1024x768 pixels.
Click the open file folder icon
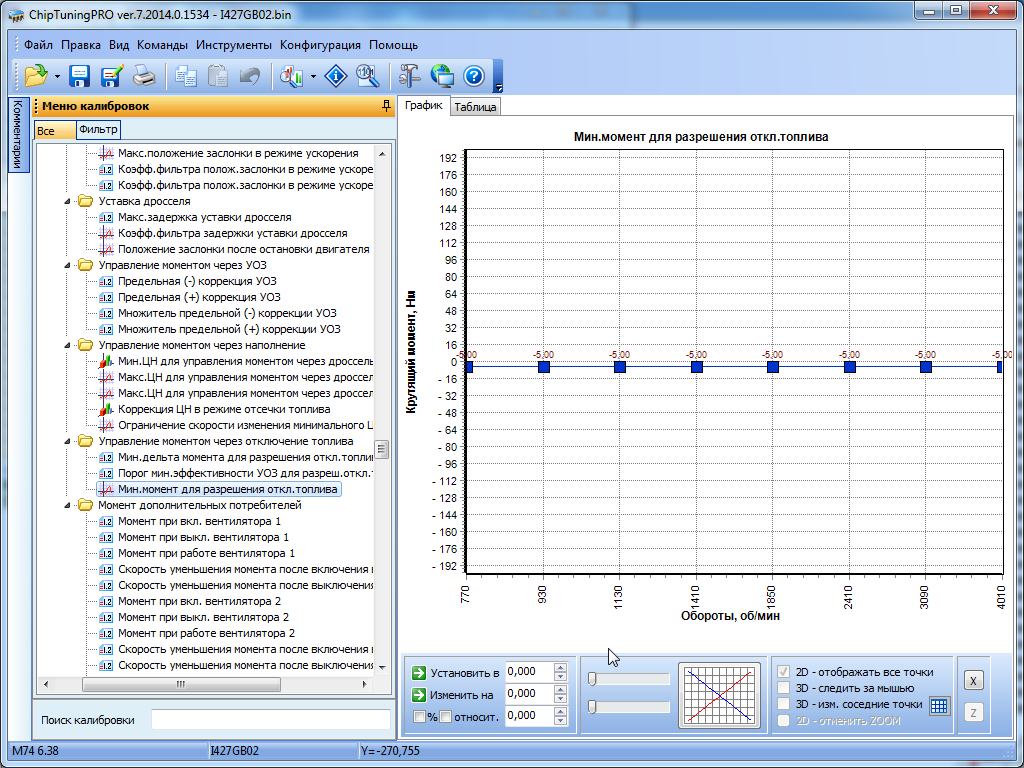coord(36,75)
